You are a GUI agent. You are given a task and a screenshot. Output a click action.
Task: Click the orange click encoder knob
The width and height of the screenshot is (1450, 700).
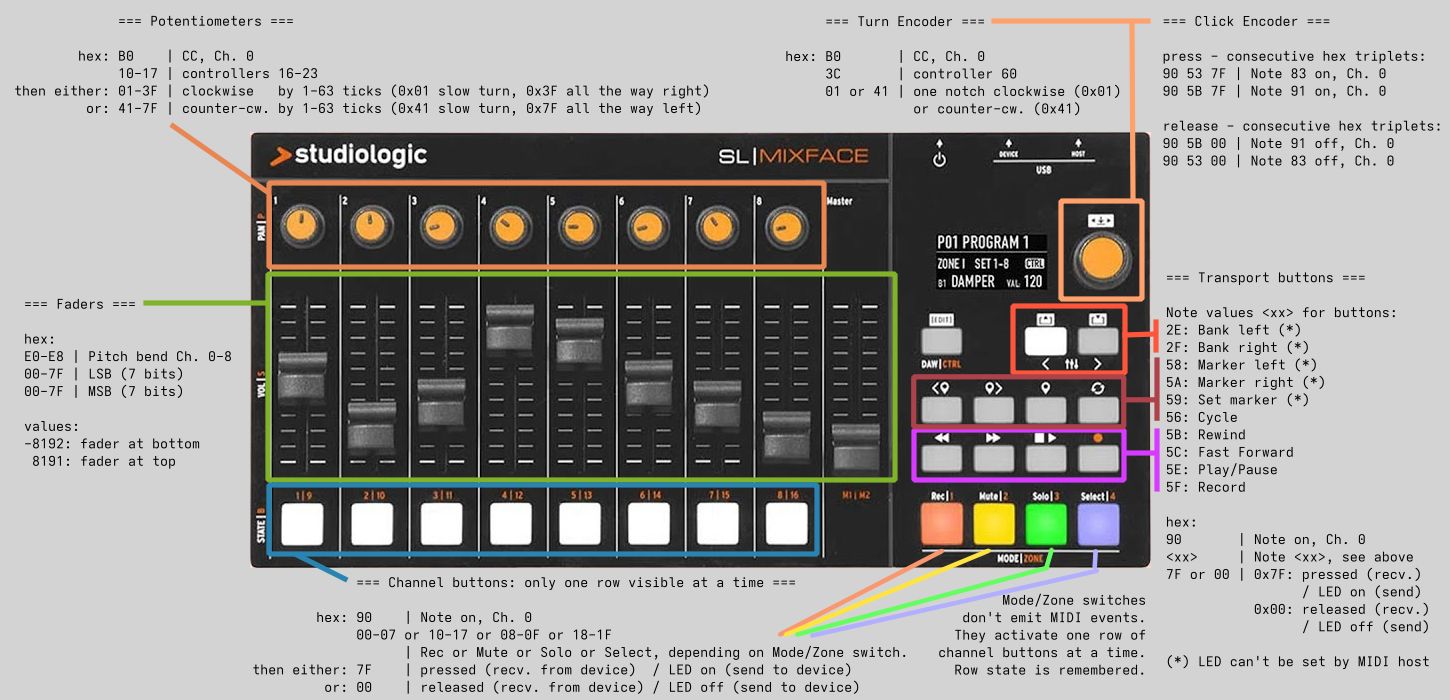[x=1100, y=260]
